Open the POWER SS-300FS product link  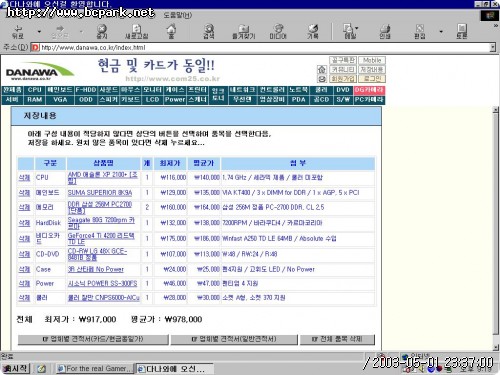(102, 283)
